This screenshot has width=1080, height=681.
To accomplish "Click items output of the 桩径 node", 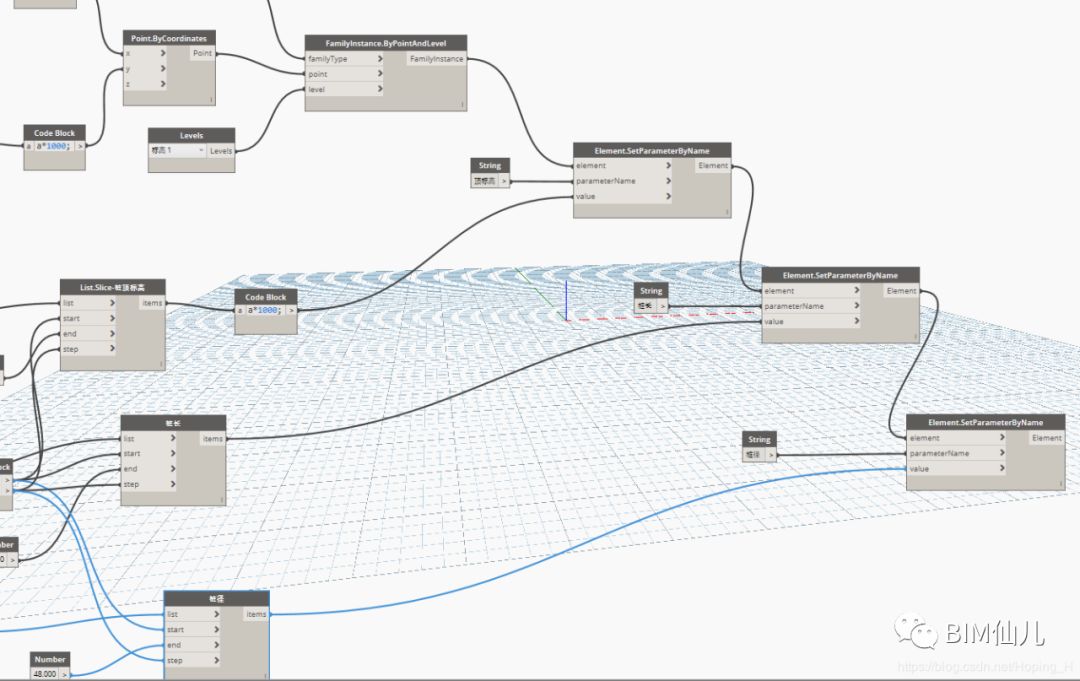I will tap(256, 614).
